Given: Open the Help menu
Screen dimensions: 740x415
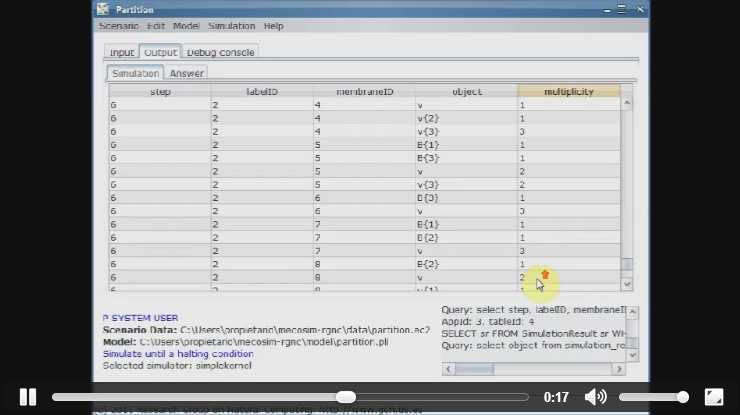Looking at the screenshot, I should point(273,26).
